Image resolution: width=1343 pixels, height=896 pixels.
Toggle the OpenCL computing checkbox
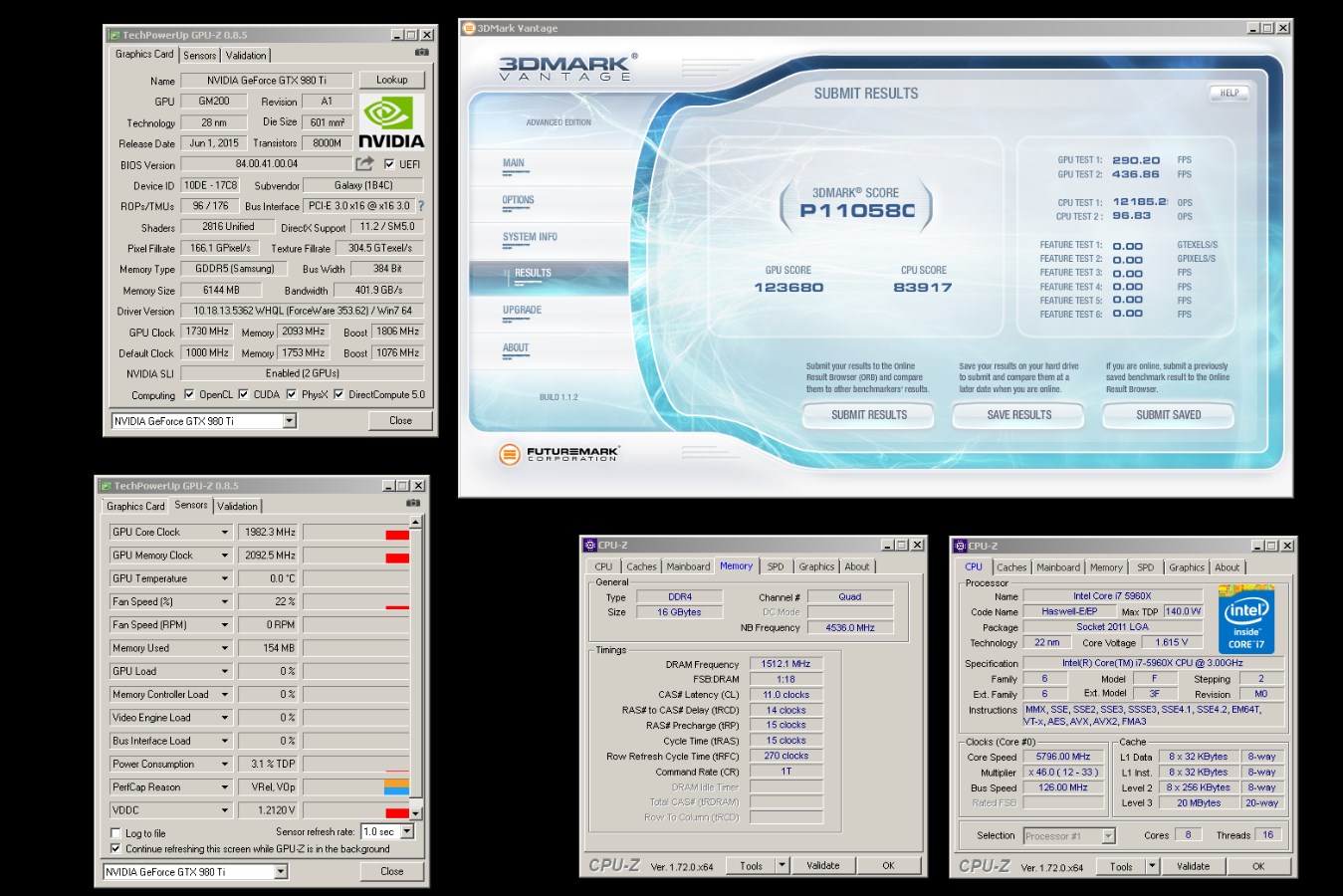pos(189,394)
